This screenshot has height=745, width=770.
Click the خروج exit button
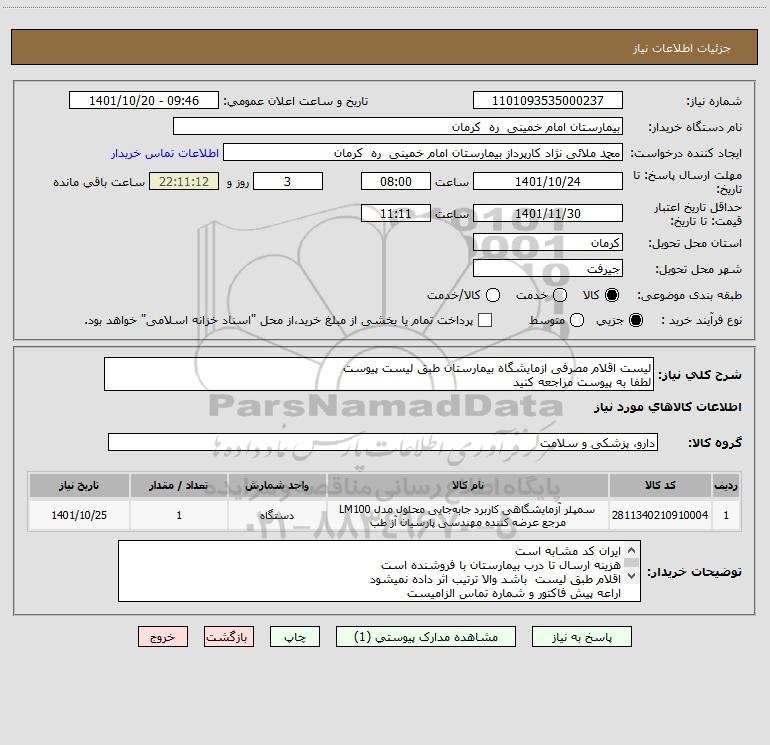coord(163,637)
